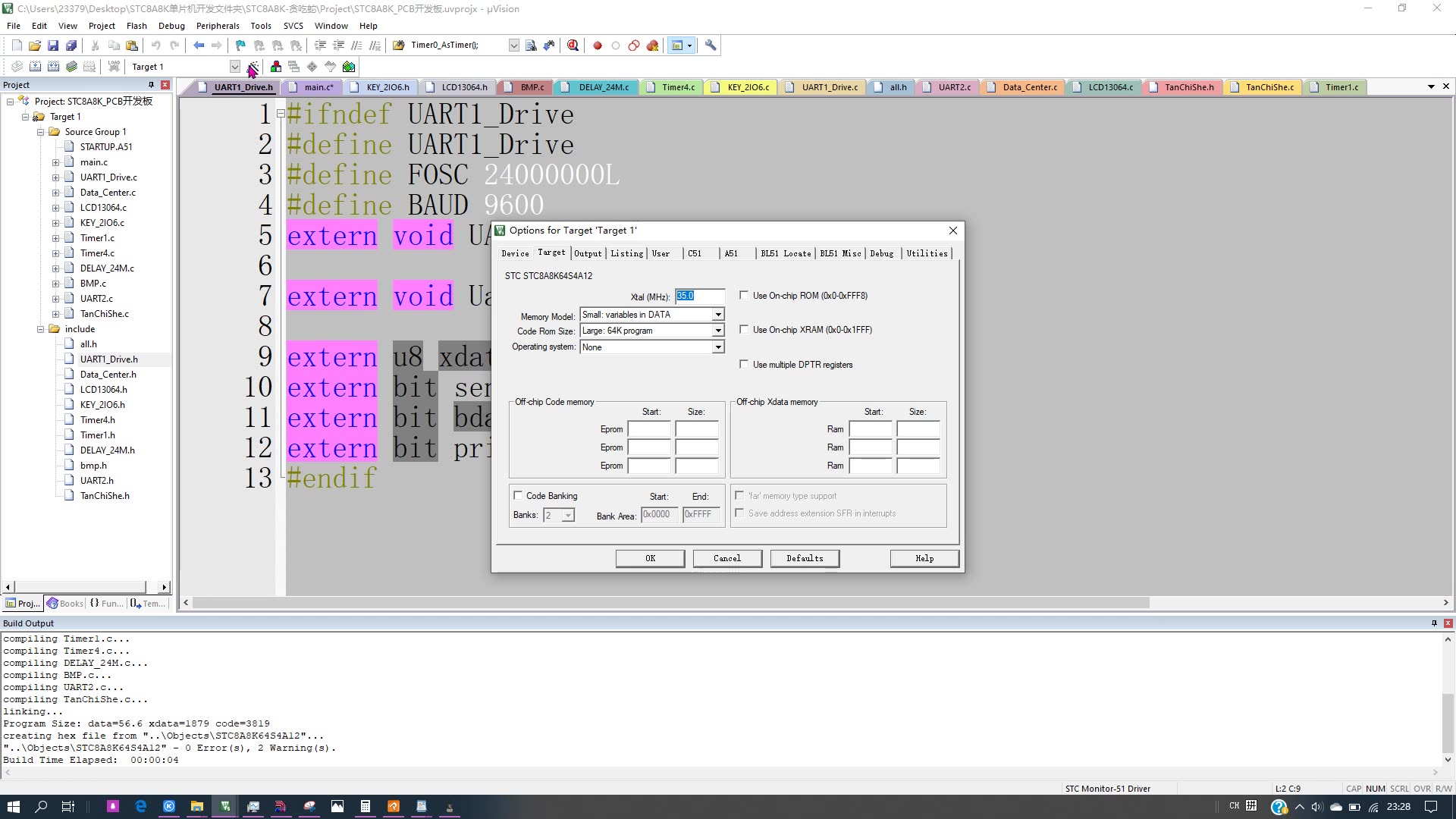Click the Save All toolbar icon
Image resolution: width=1456 pixels, height=819 pixels.
pos(71,45)
